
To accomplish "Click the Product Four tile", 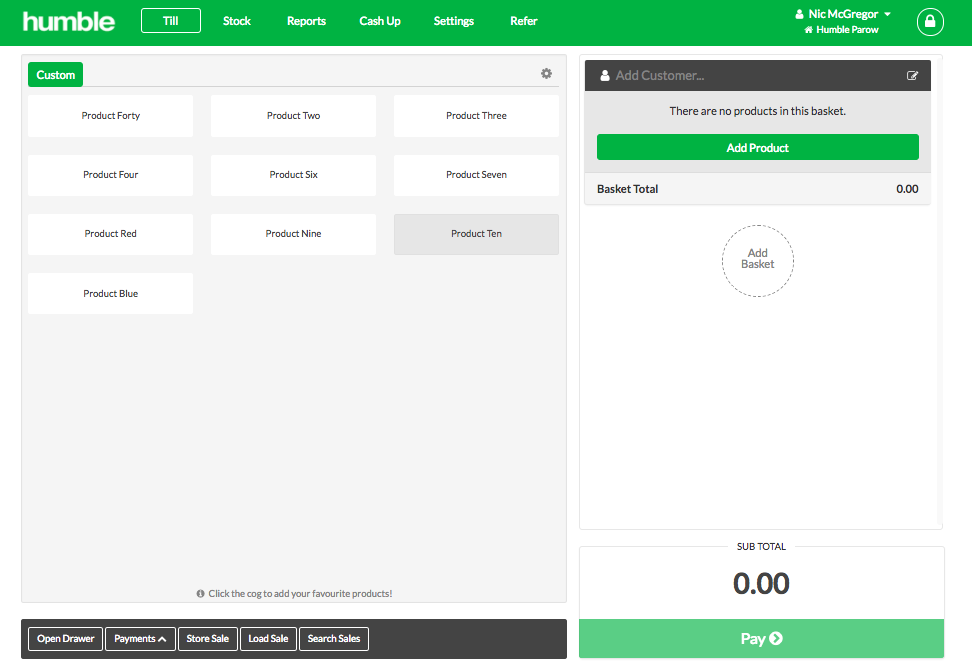I will [110, 175].
